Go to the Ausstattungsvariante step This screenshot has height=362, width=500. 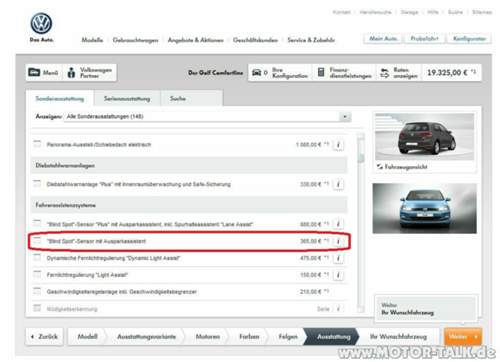pos(146,337)
